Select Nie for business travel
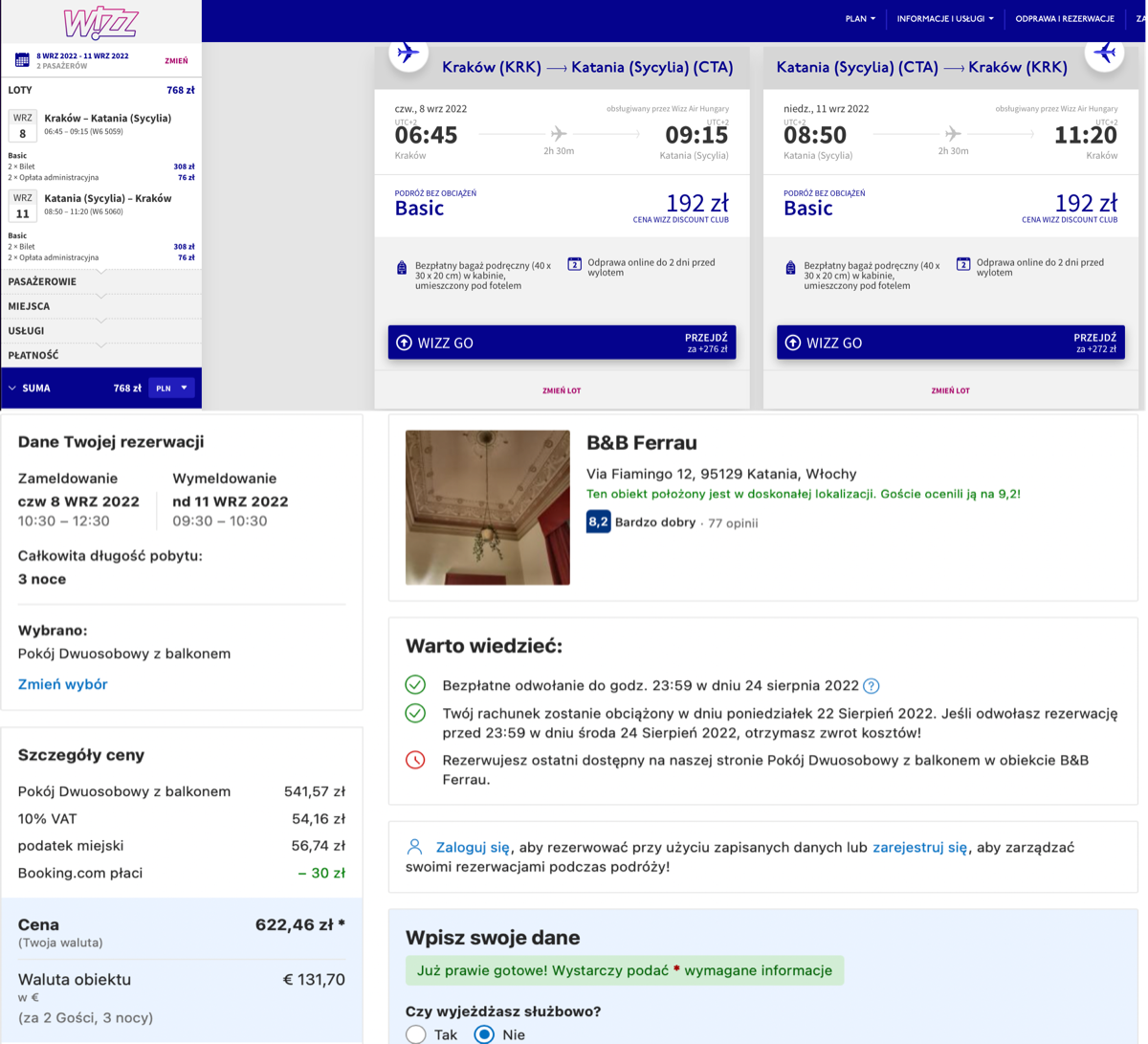The width and height of the screenshot is (1148, 1044). (484, 1034)
